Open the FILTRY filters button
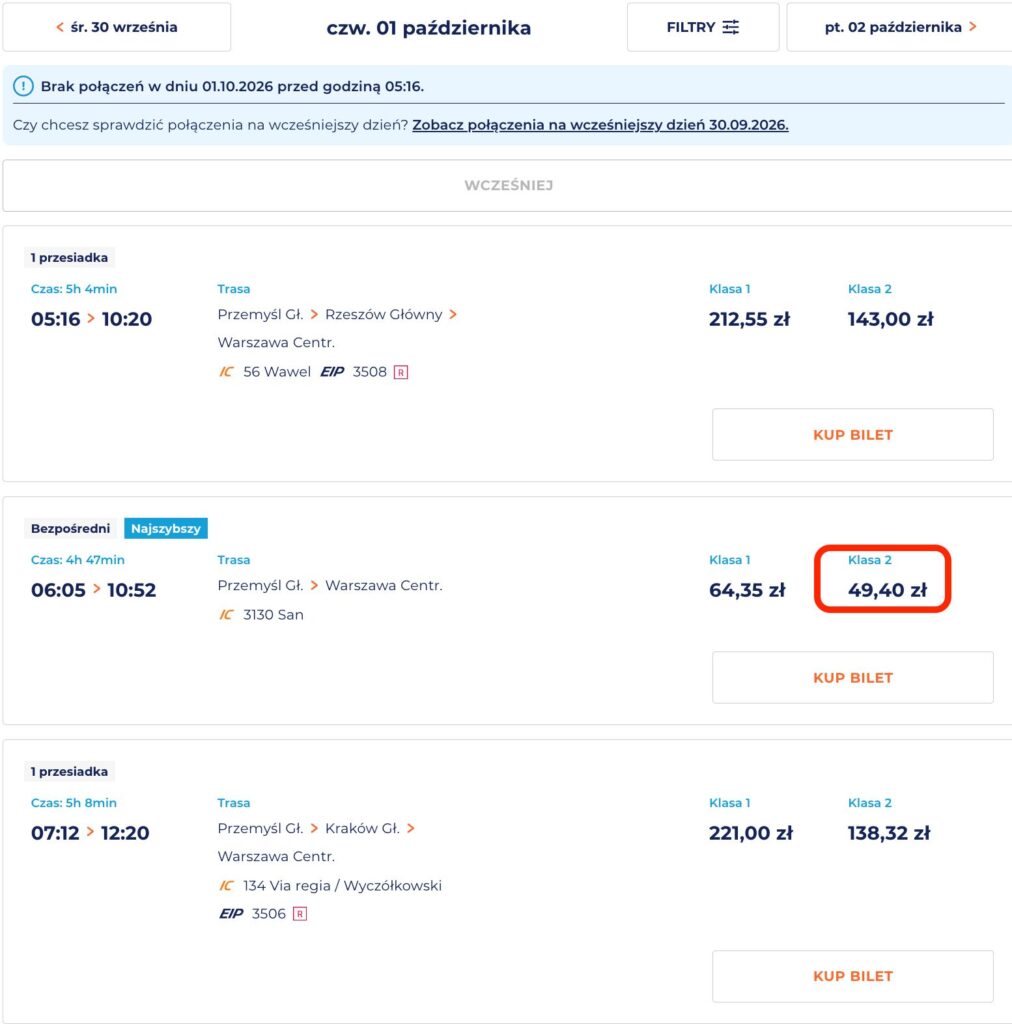1012x1024 pixels. 703,27
